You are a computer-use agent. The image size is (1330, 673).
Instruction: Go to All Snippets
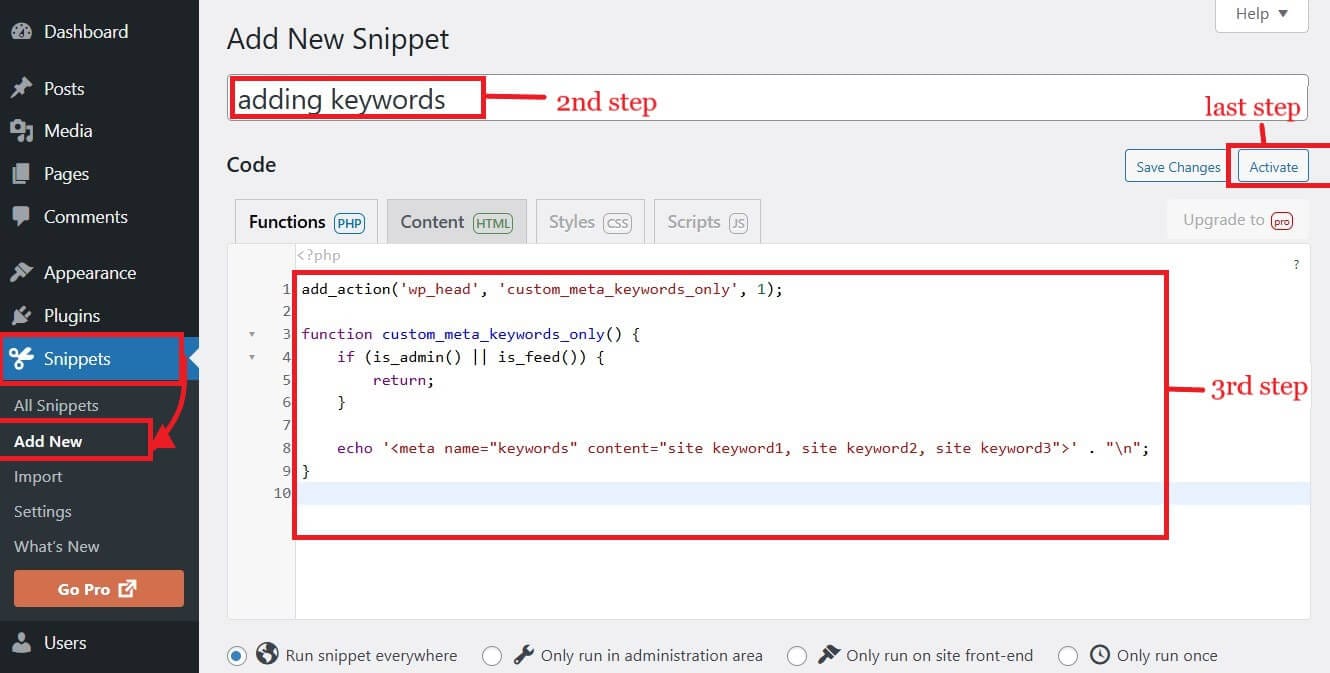[56, 406]
